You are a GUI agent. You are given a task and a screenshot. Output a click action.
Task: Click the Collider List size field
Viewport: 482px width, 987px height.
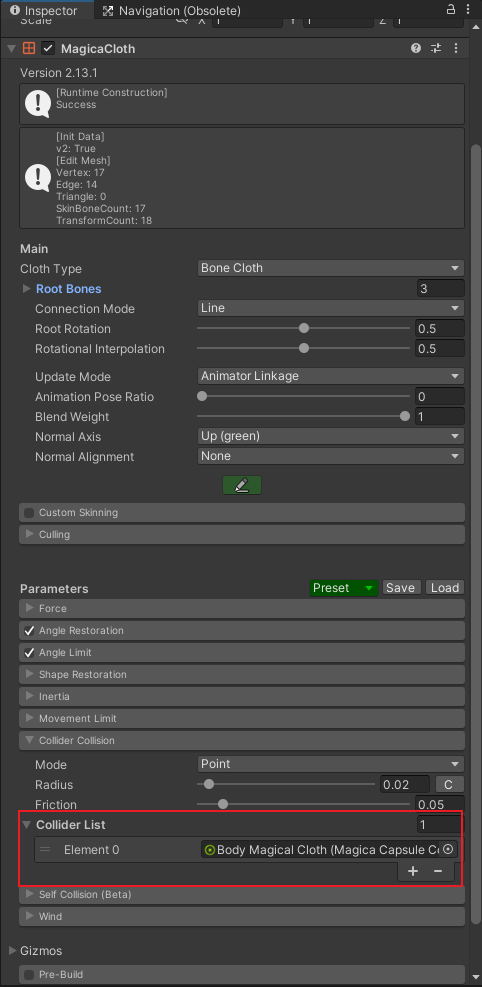click(x=439, y=825)
